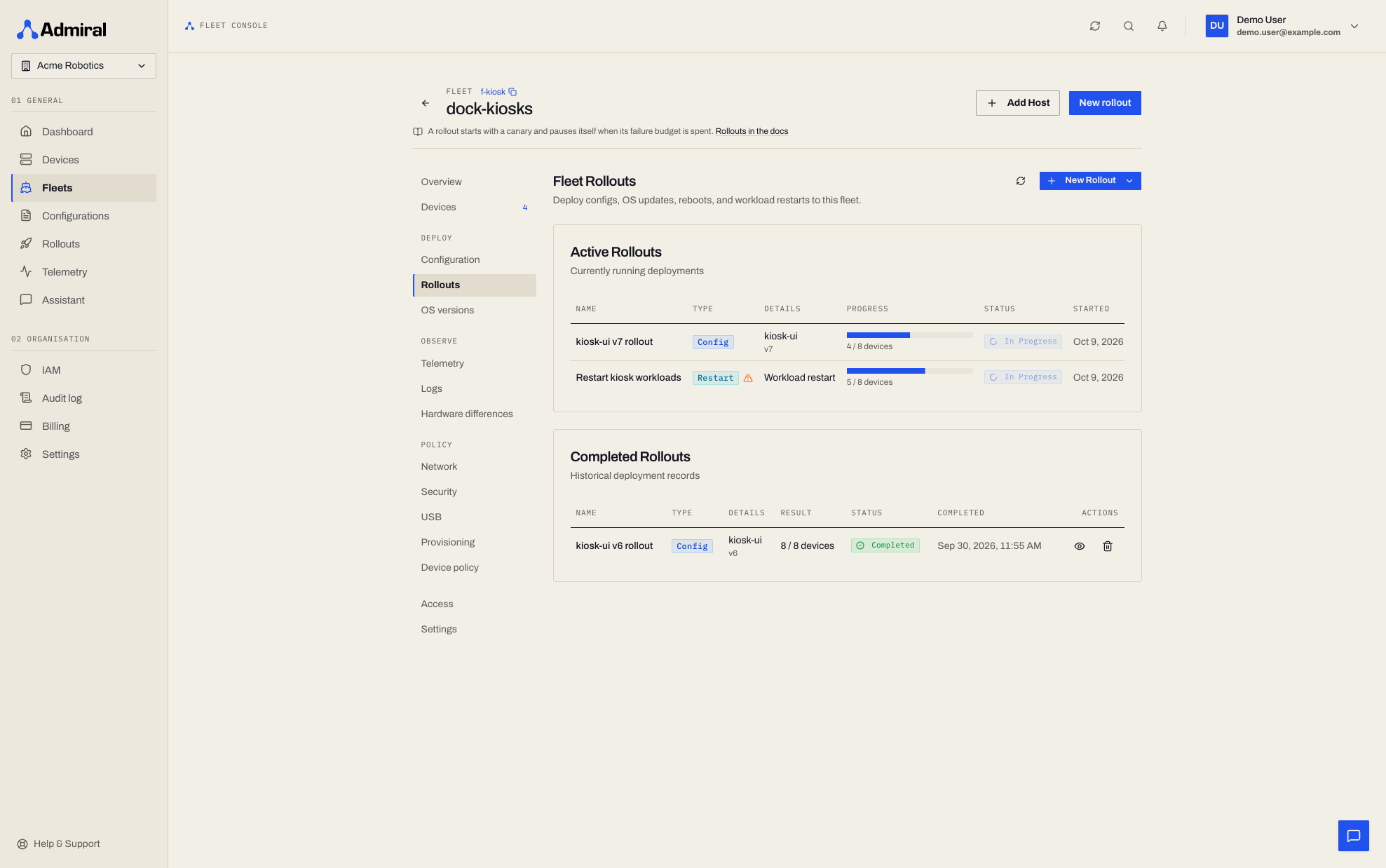Open the Security policy tab
Screen dimensions: 1386x868
[x=474, y=492]
